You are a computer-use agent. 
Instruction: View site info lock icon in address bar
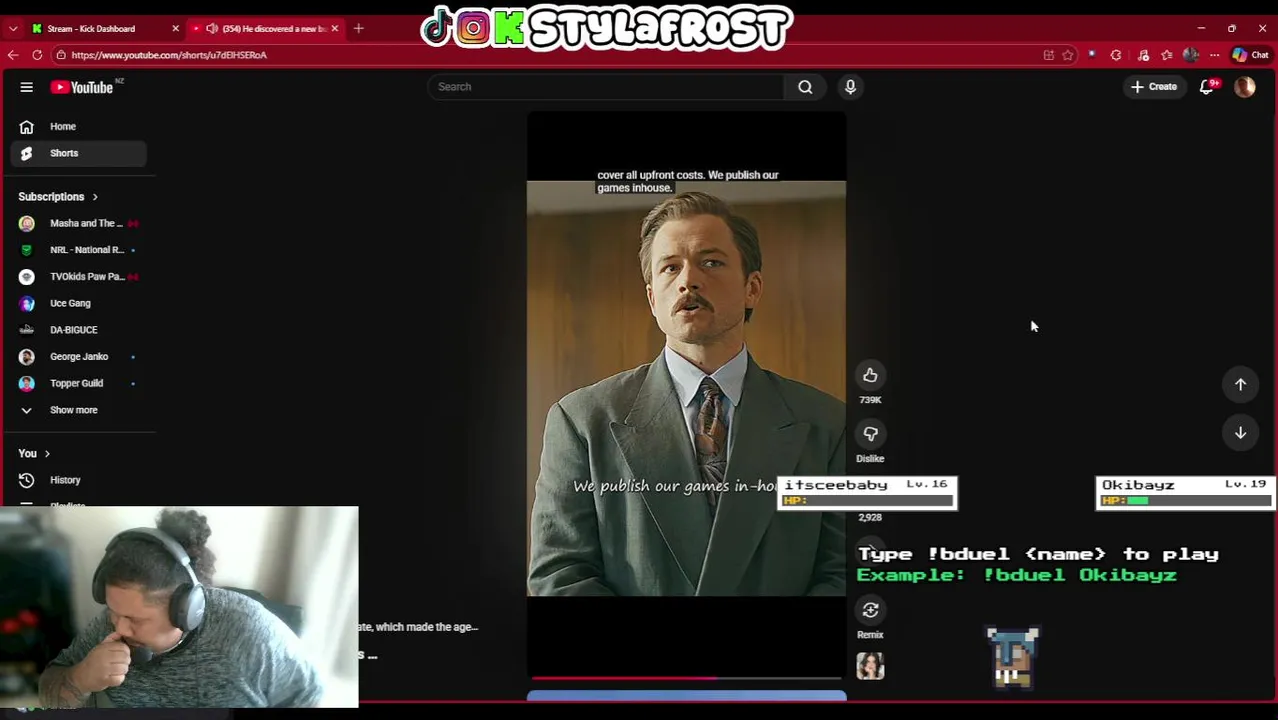pyautogui.click(x=61, y=55)
